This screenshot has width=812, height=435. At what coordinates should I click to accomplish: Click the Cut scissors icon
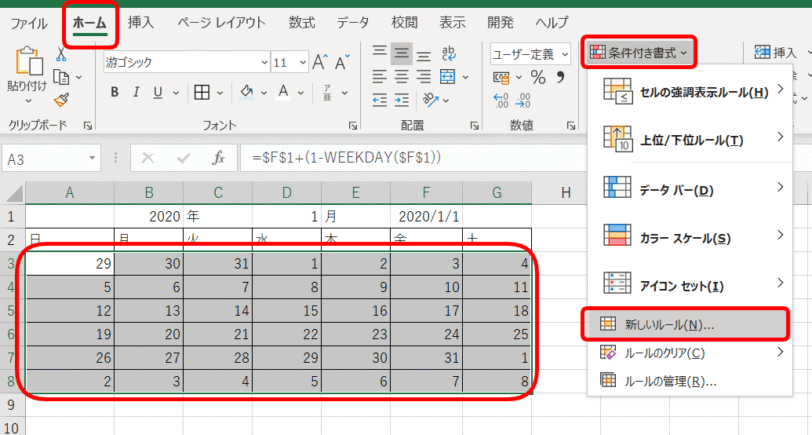(61, 53)
